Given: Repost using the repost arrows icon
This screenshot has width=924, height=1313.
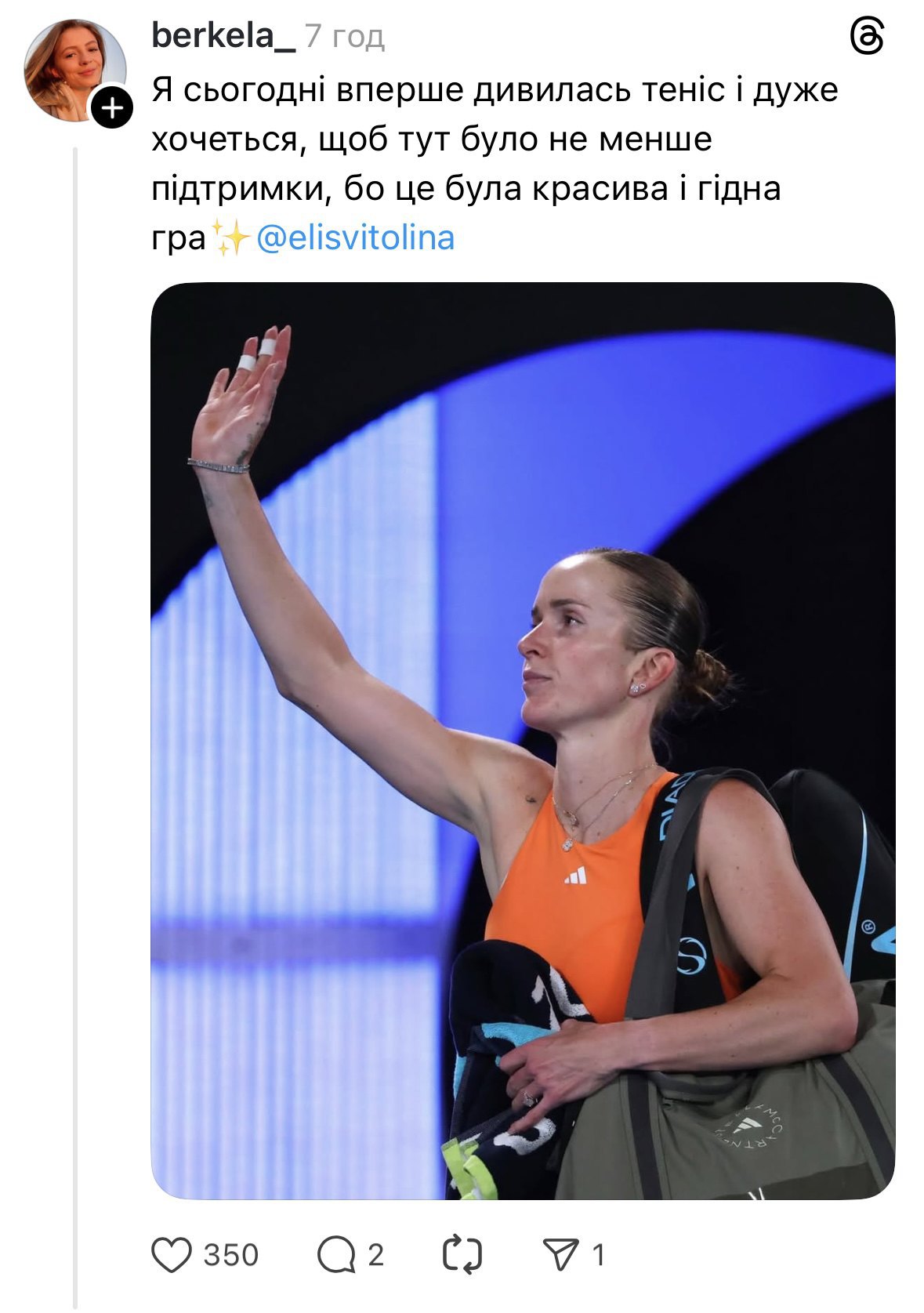Looking at the screenshot, I should point(462,1254).
